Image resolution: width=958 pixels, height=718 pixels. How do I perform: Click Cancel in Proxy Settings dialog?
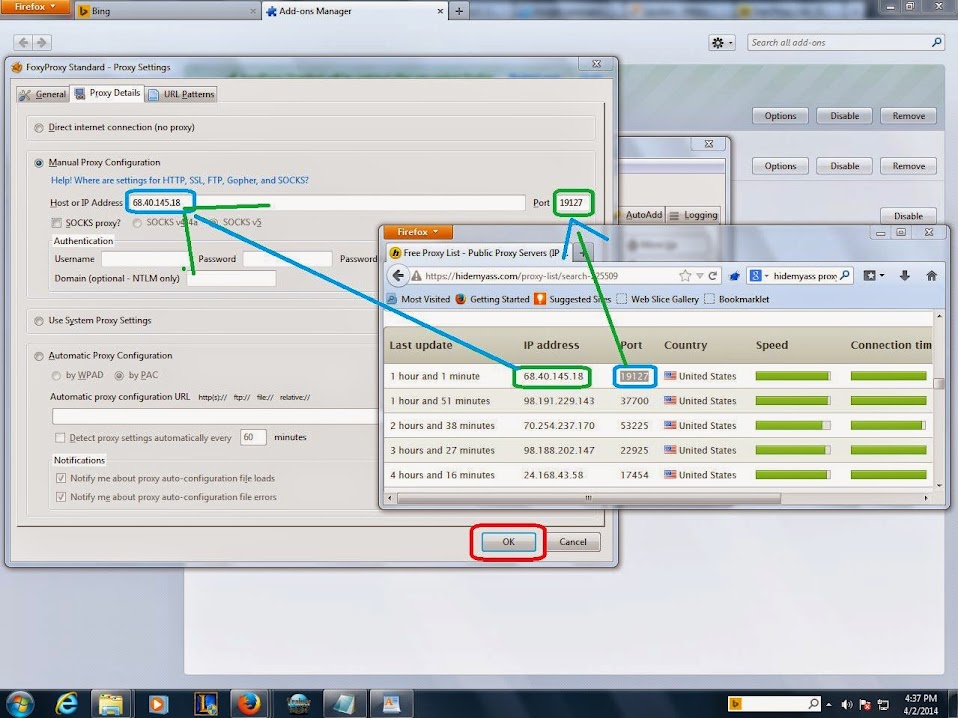572,542
